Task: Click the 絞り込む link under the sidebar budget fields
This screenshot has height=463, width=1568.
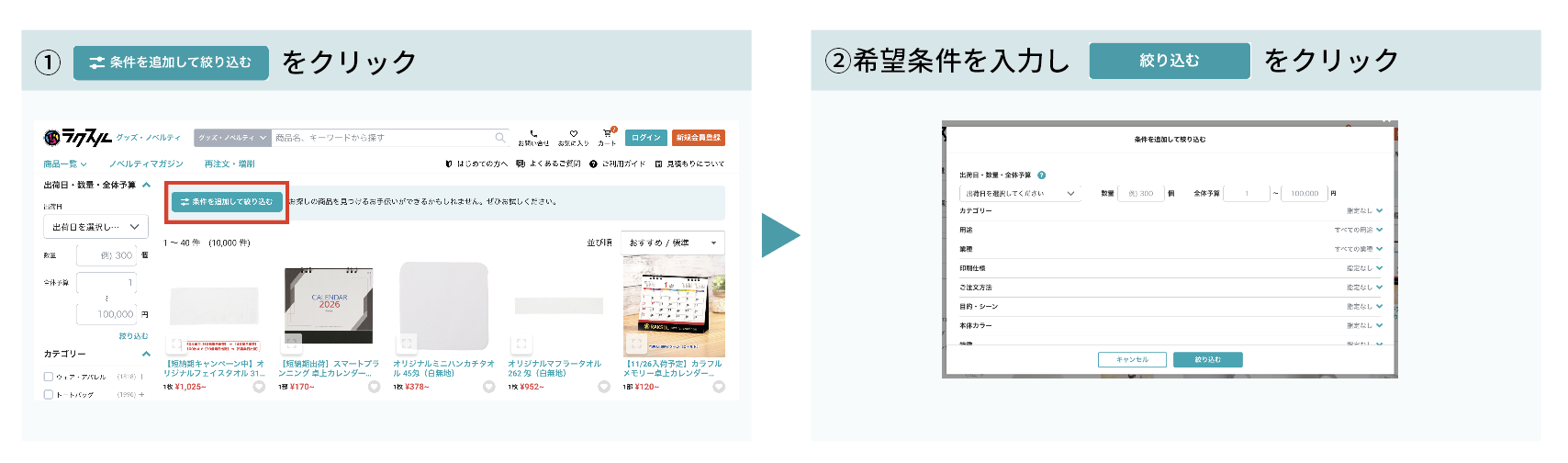Action: click(133, 336)
